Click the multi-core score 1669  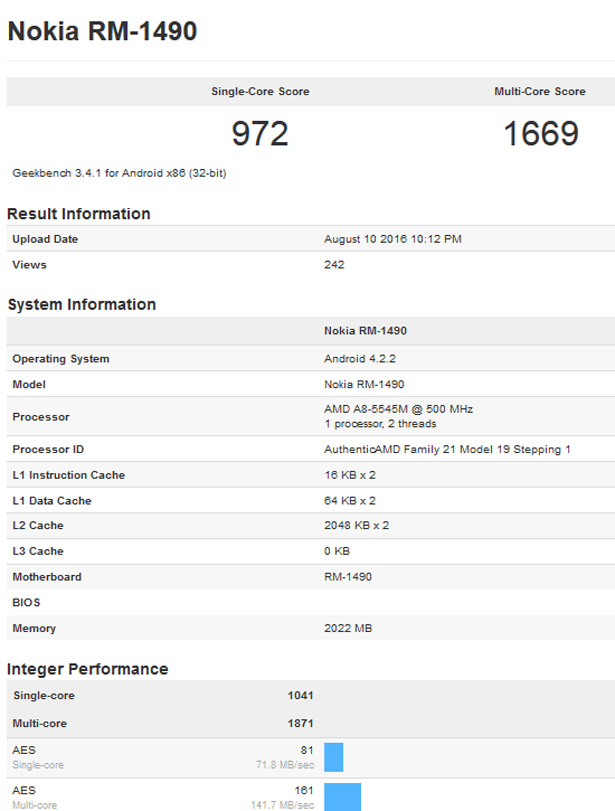(541, 133)
